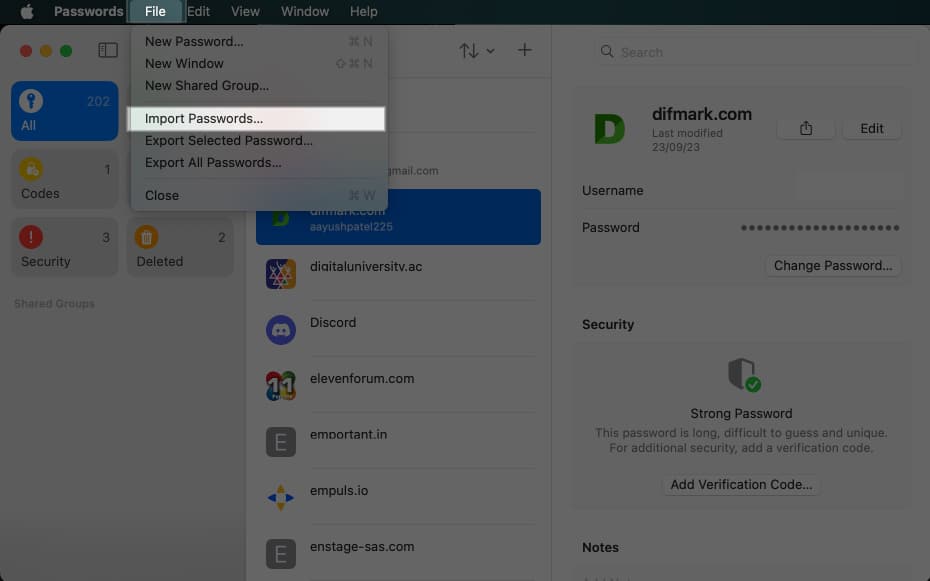Click the All key icon
The width and height of the screenshot is (930, 581).
31,101
